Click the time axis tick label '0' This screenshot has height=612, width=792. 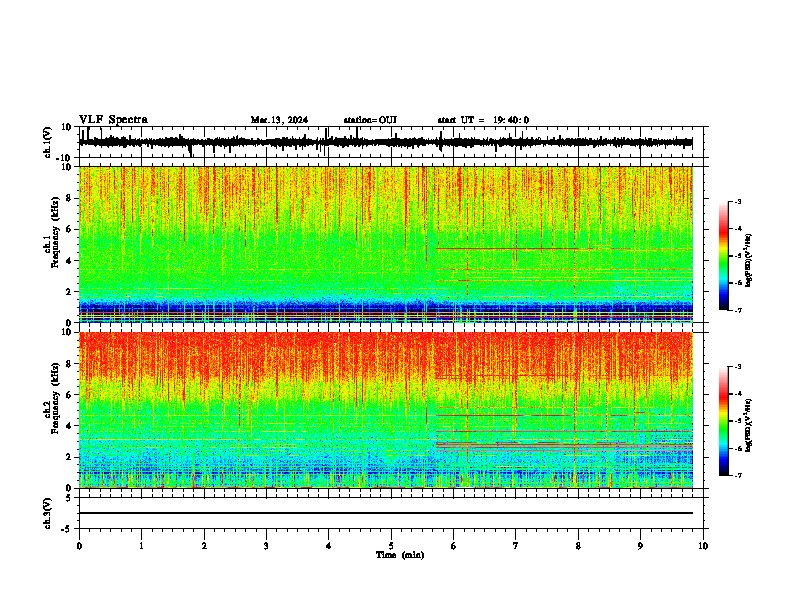pos(79,546)
